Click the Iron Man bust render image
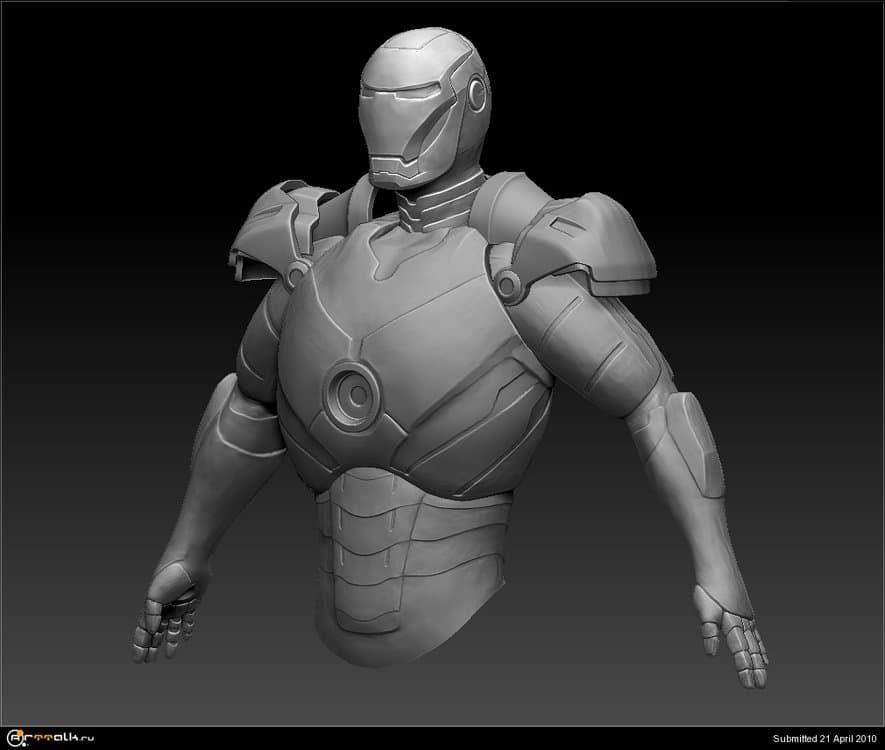885x750 pixels. (x=442, y=363)
